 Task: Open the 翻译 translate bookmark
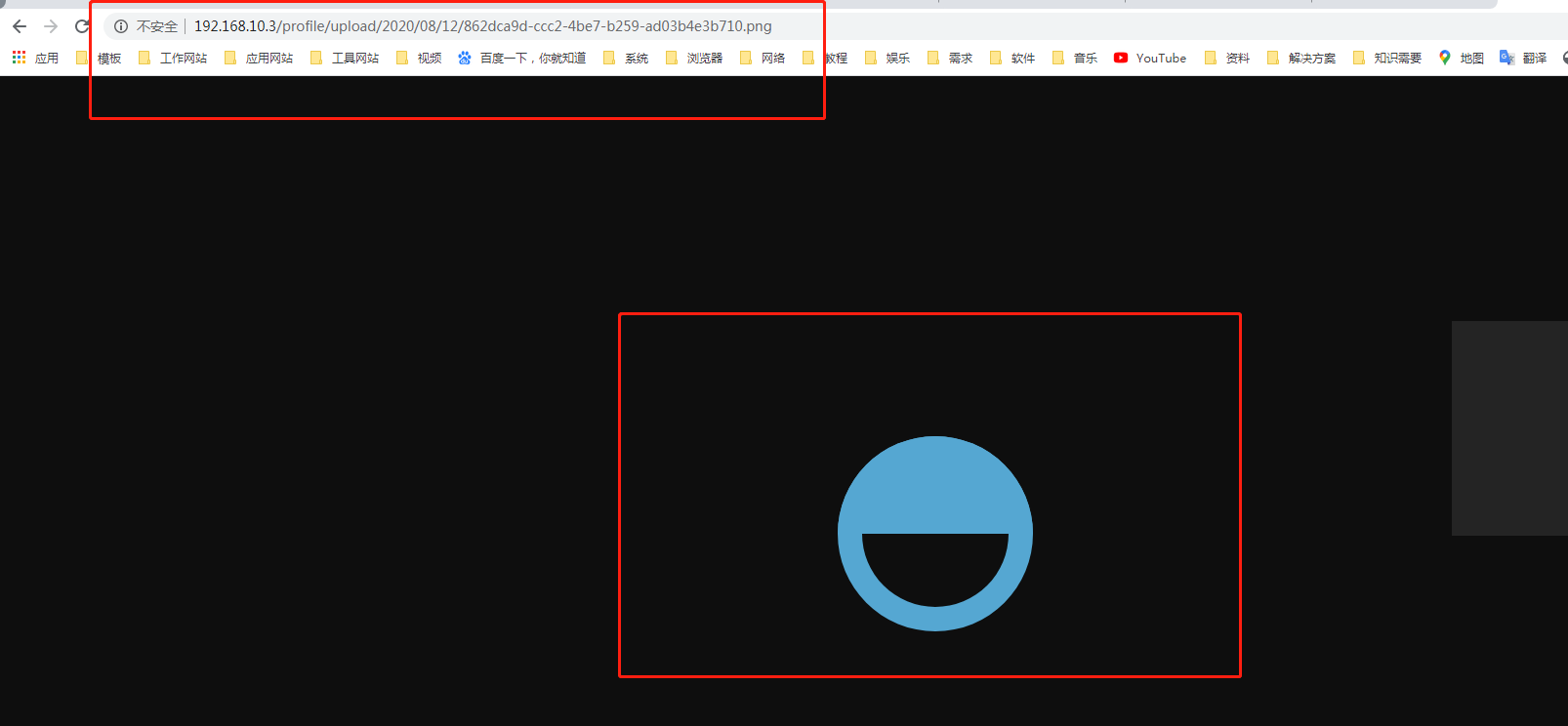pos(1523,59)
